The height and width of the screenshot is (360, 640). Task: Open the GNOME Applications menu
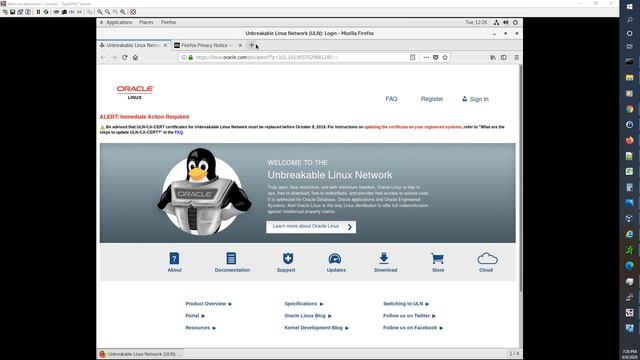point(119,22)
